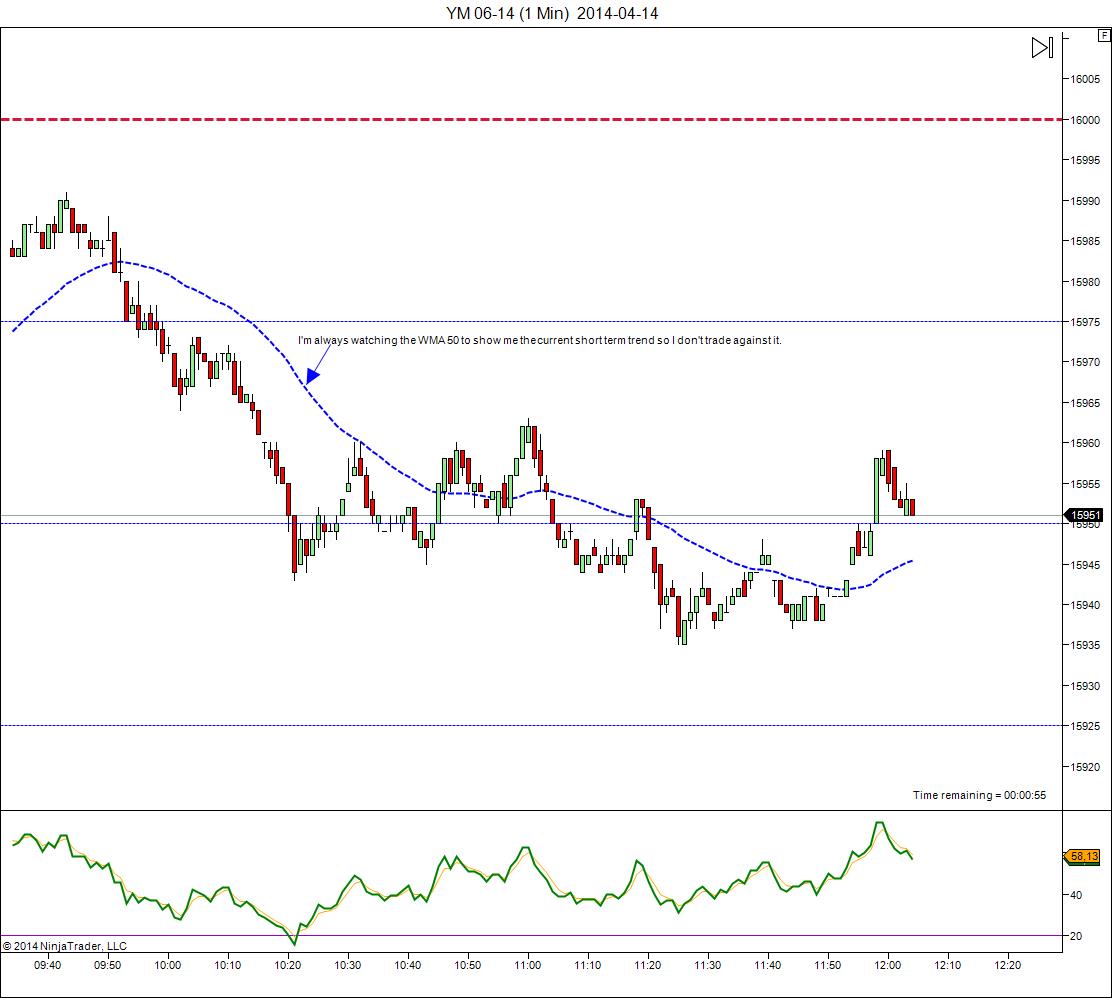The image size is (1112, 998).
Task: Click the 11:30 time axis label
Action: (x=708, y=965)
